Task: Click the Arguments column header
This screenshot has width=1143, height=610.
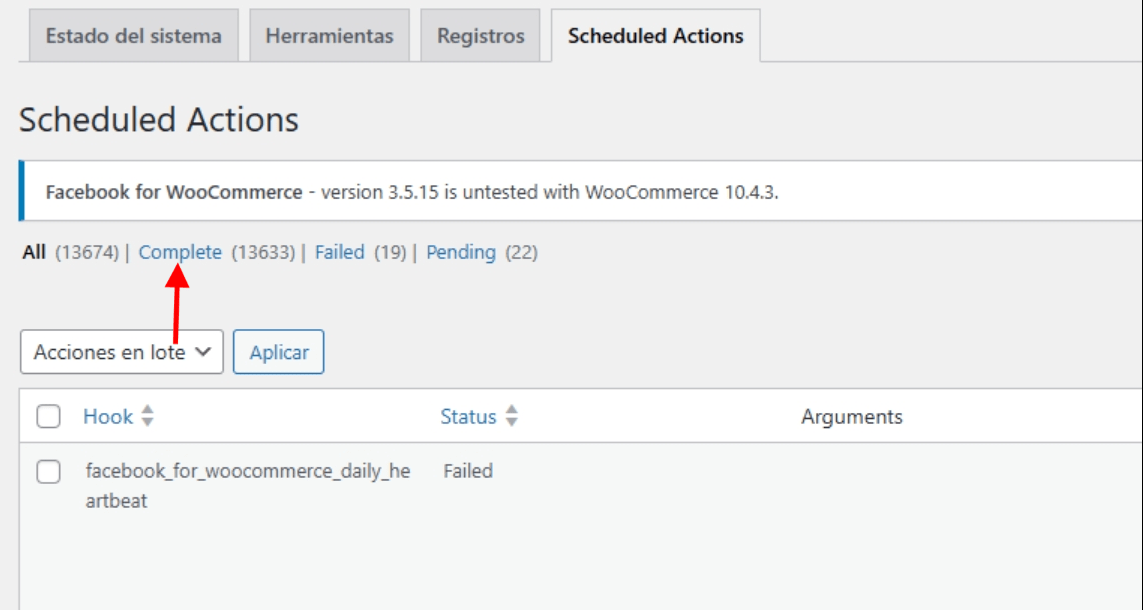Action: pyautogui.click(x=851, y=417)
